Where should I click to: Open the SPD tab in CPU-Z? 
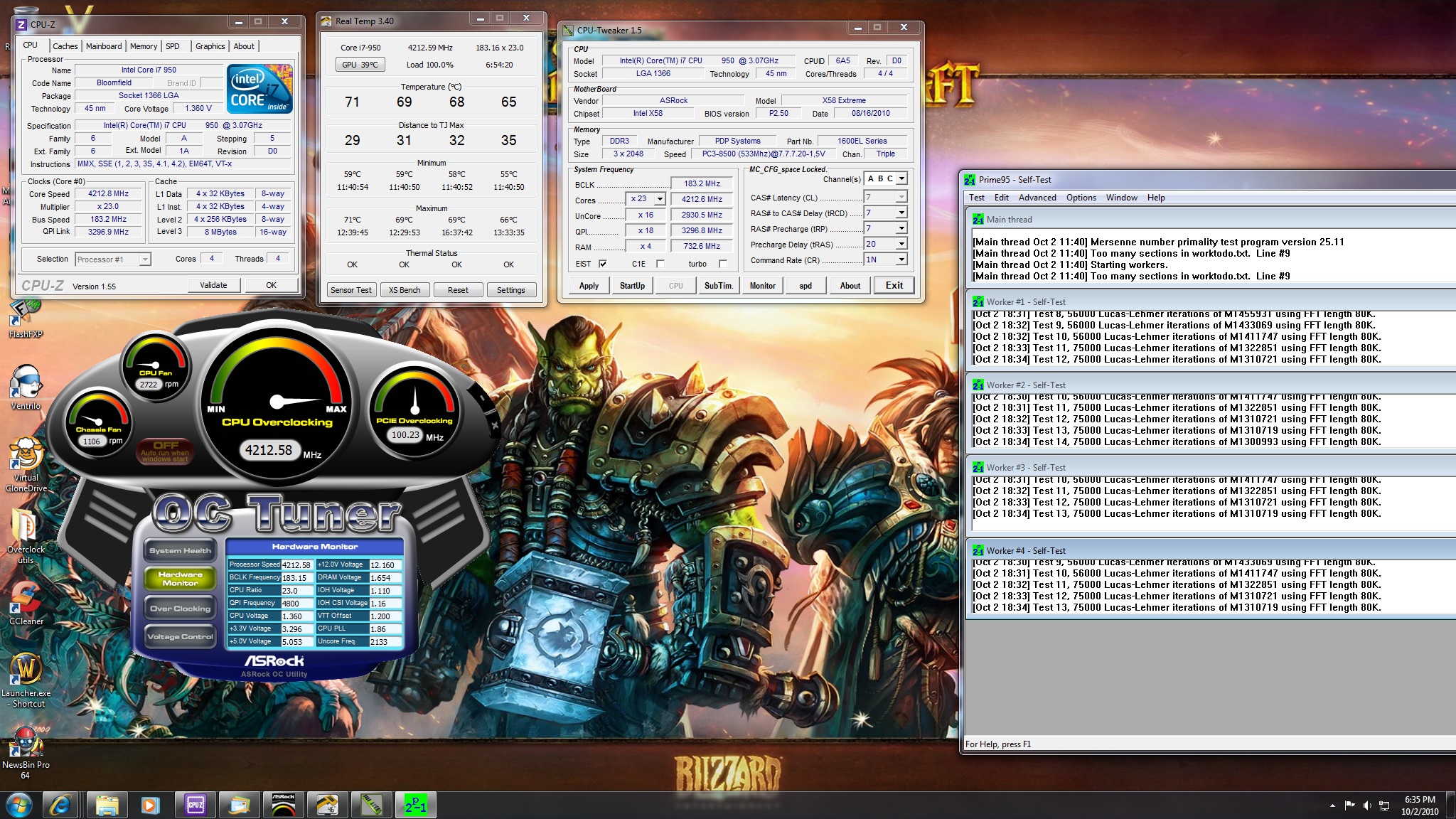pos(173,46)
